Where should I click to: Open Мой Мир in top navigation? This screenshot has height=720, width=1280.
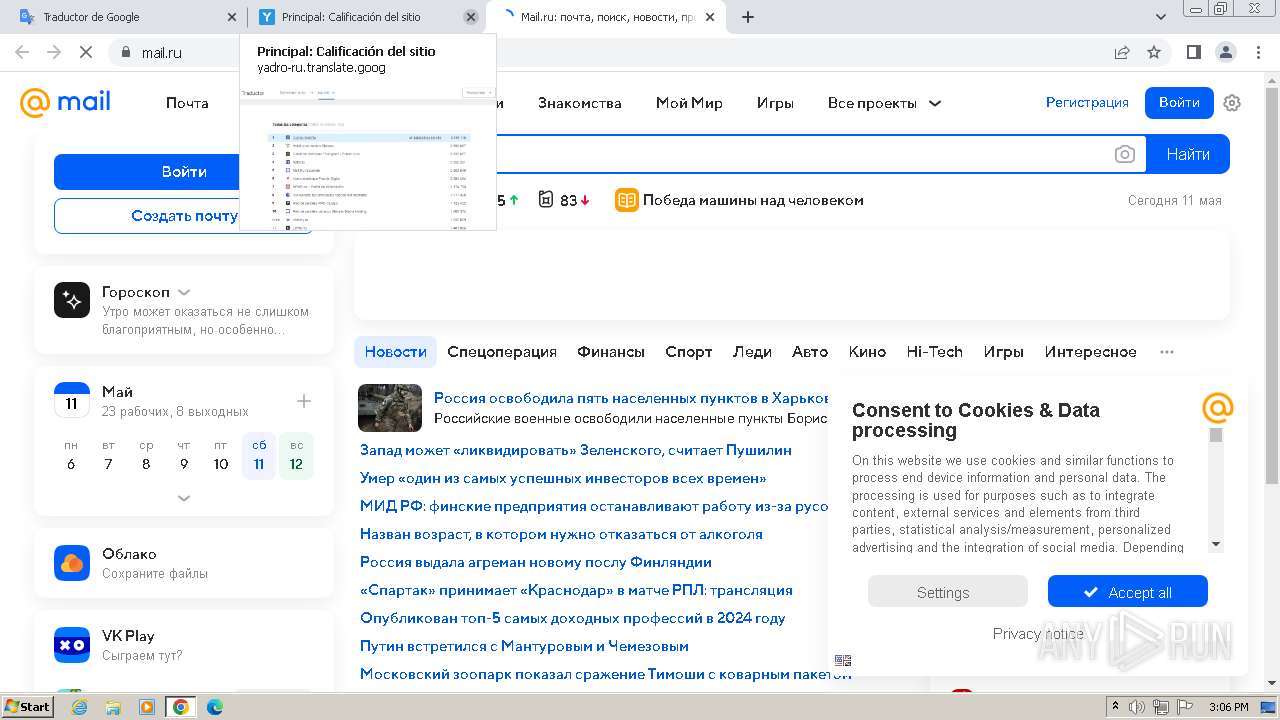point(689,103)
